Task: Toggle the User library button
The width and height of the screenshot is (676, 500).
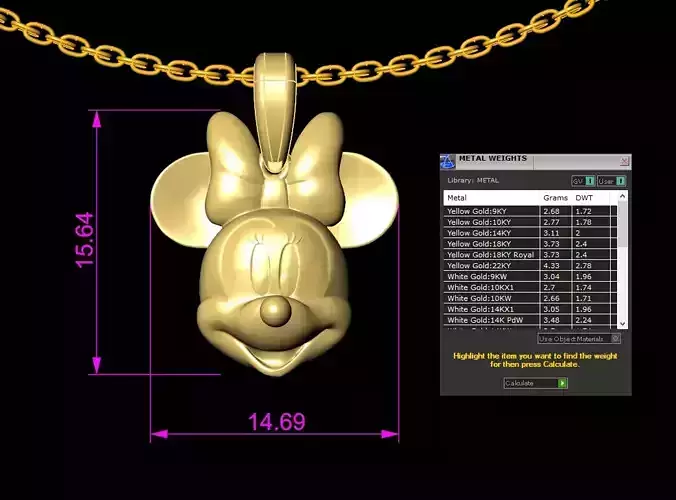Action: [x=611, y=181]
